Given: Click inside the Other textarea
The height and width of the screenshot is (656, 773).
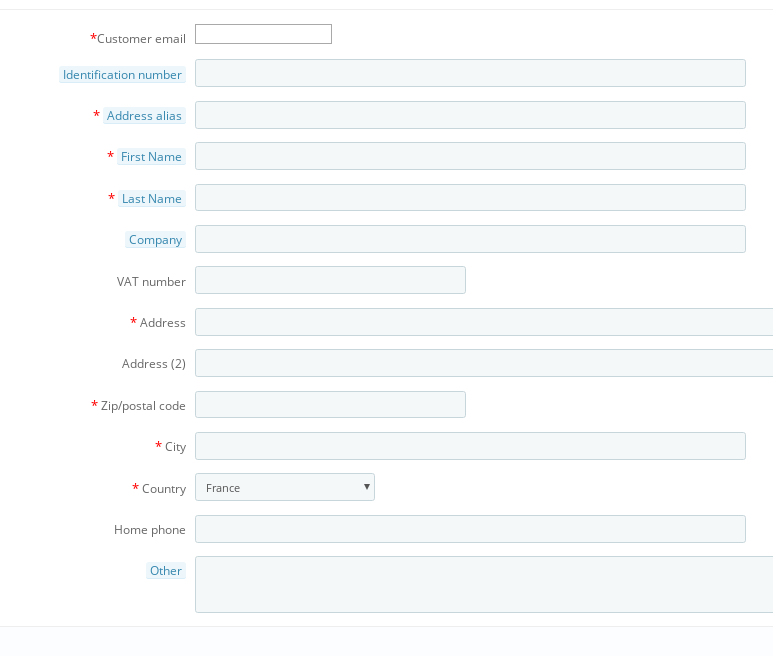Looking at the screenshot, I should tap(484, 585).
